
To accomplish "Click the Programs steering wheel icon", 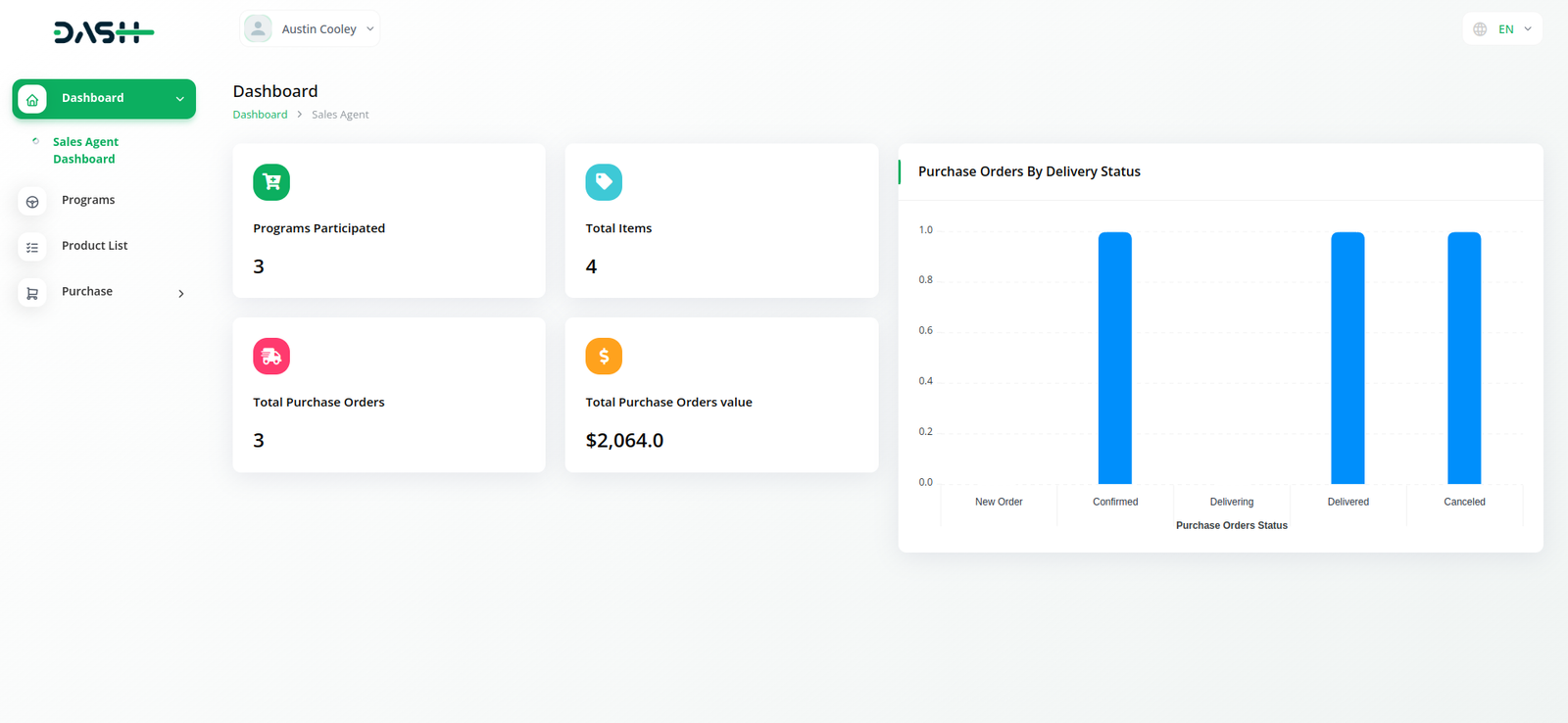I will (x=32, y=202).
